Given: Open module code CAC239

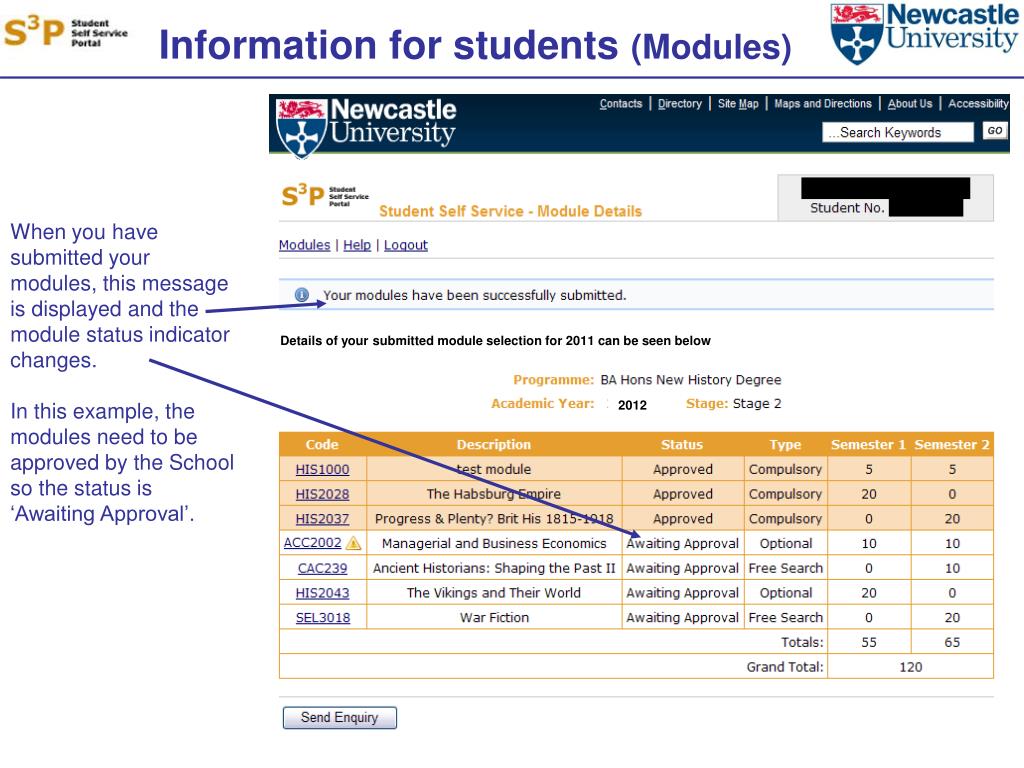Looking at the screenshot, I should 322,568.
